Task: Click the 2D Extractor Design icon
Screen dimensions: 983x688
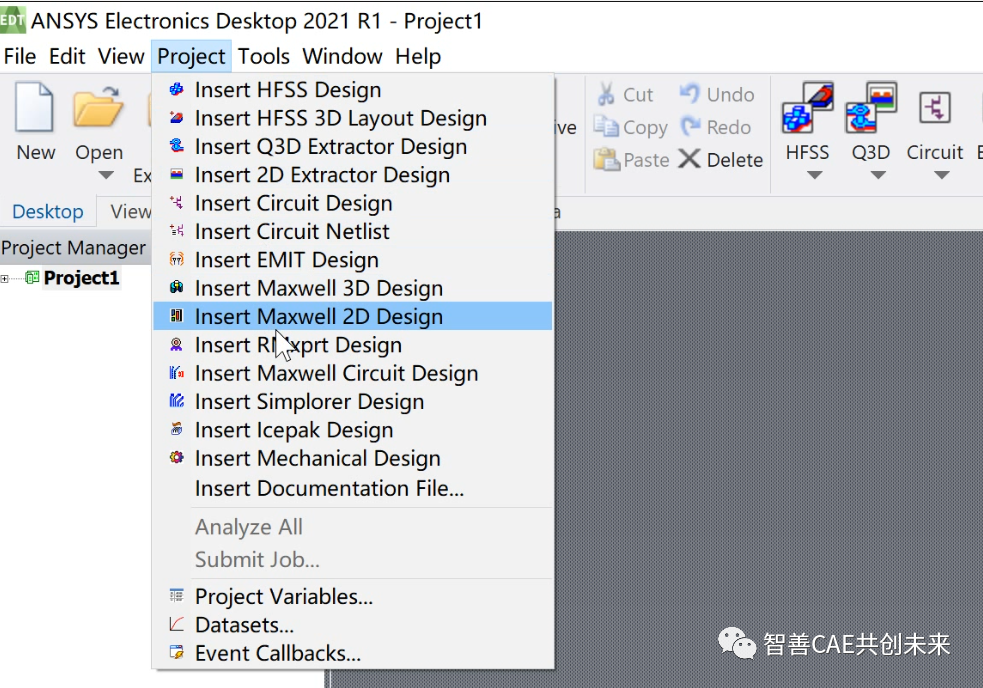Action: click(177, 174)
